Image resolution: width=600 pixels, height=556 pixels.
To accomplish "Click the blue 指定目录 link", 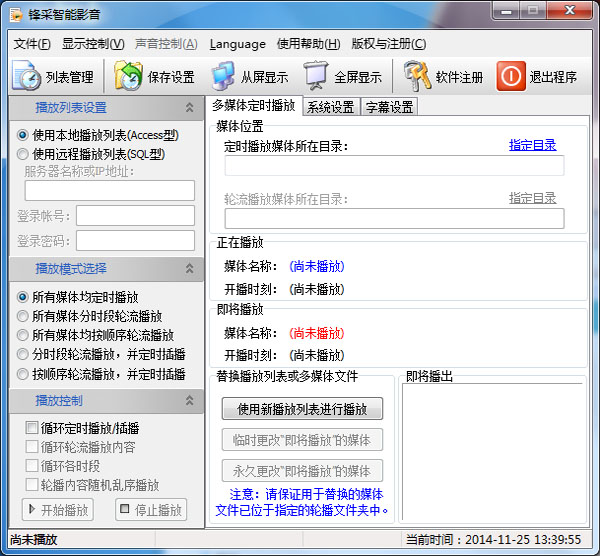I will 532,146.
